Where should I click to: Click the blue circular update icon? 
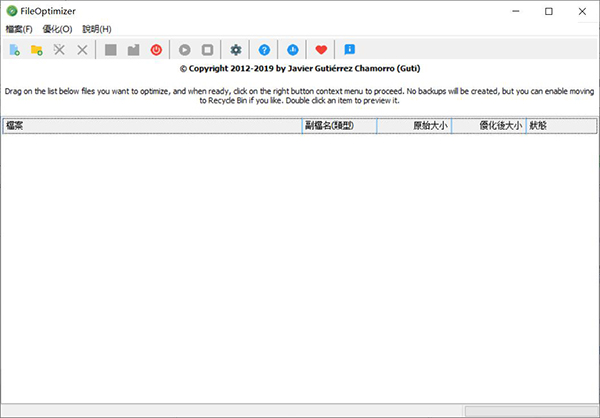click(x=293, y=50)
